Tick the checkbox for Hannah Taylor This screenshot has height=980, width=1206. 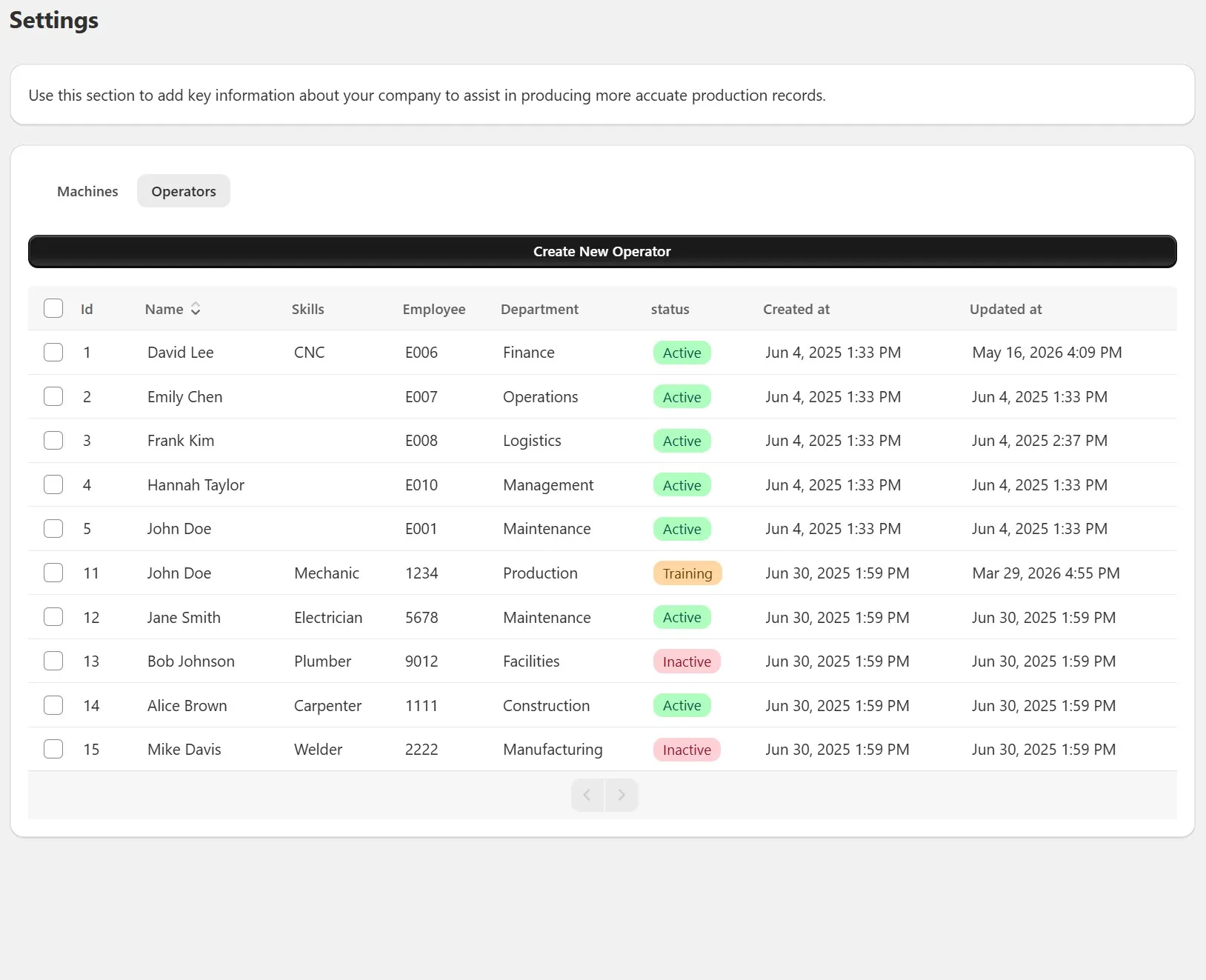pyautogui.click(x=53, y=484)
